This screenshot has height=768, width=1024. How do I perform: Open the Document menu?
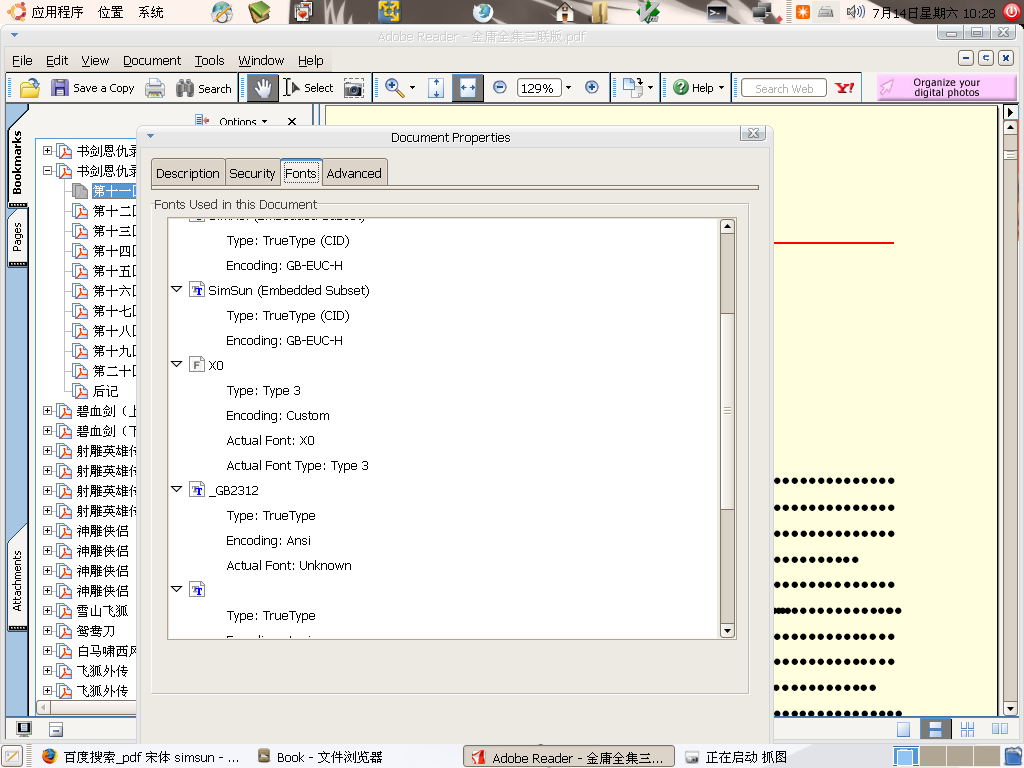click(x=152, y=61)
